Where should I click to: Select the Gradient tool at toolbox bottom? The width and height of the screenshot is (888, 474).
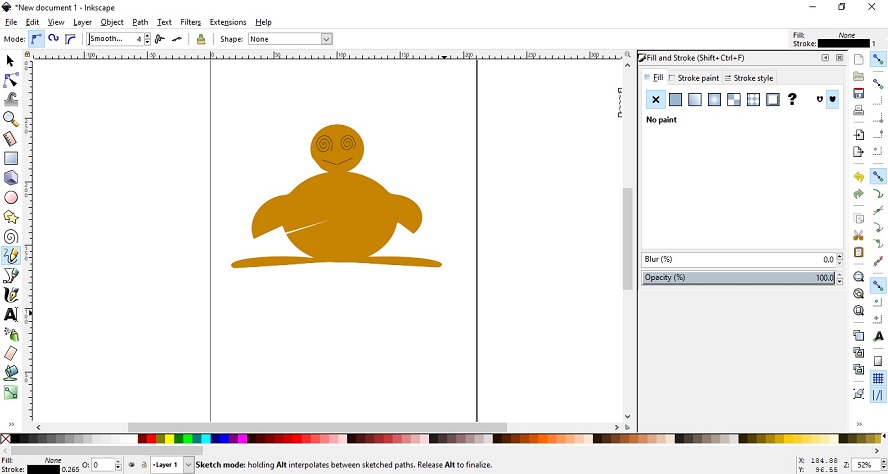point(11,392)
